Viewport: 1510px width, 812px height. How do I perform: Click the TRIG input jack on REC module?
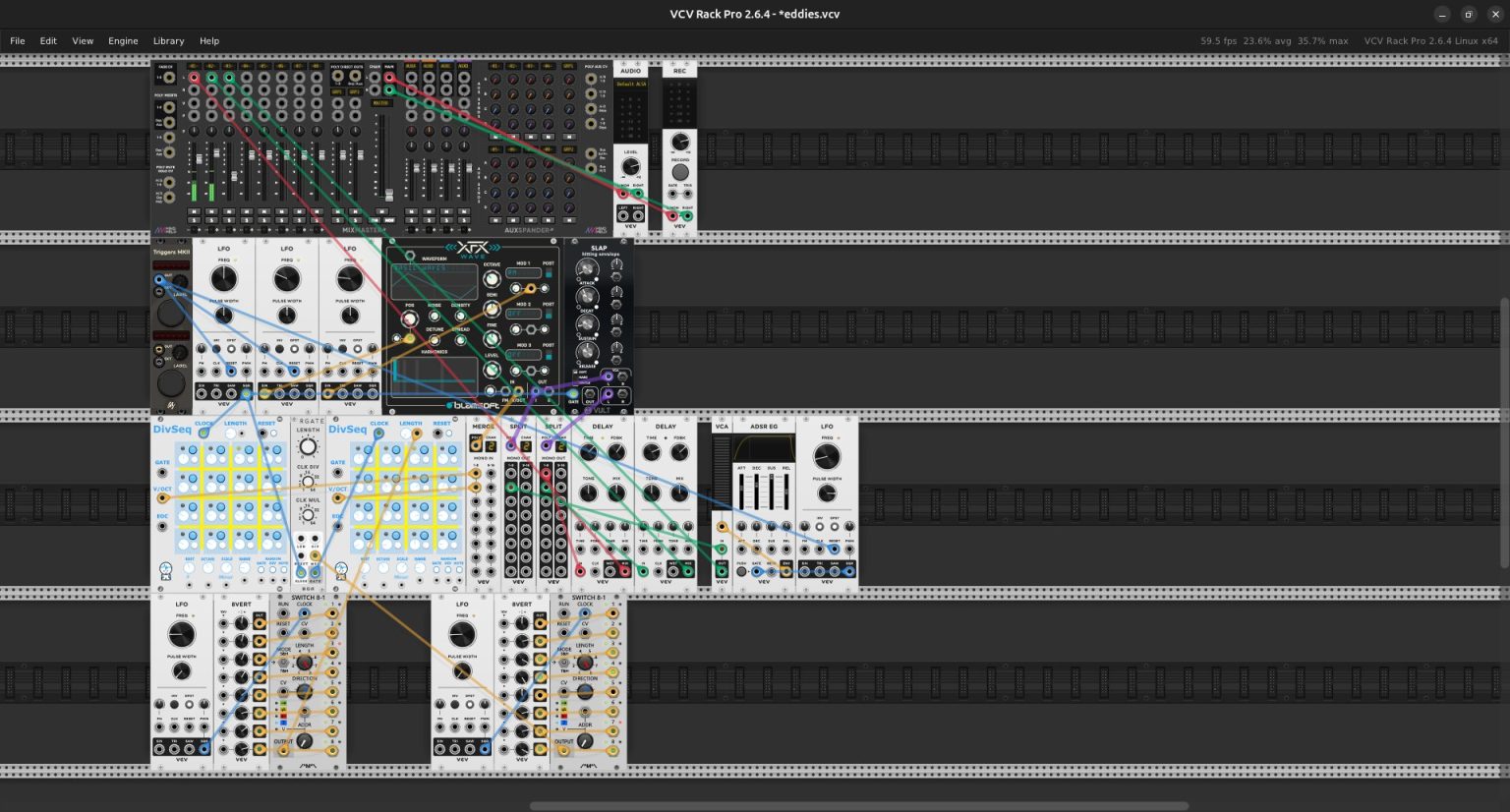click(687, 194)
